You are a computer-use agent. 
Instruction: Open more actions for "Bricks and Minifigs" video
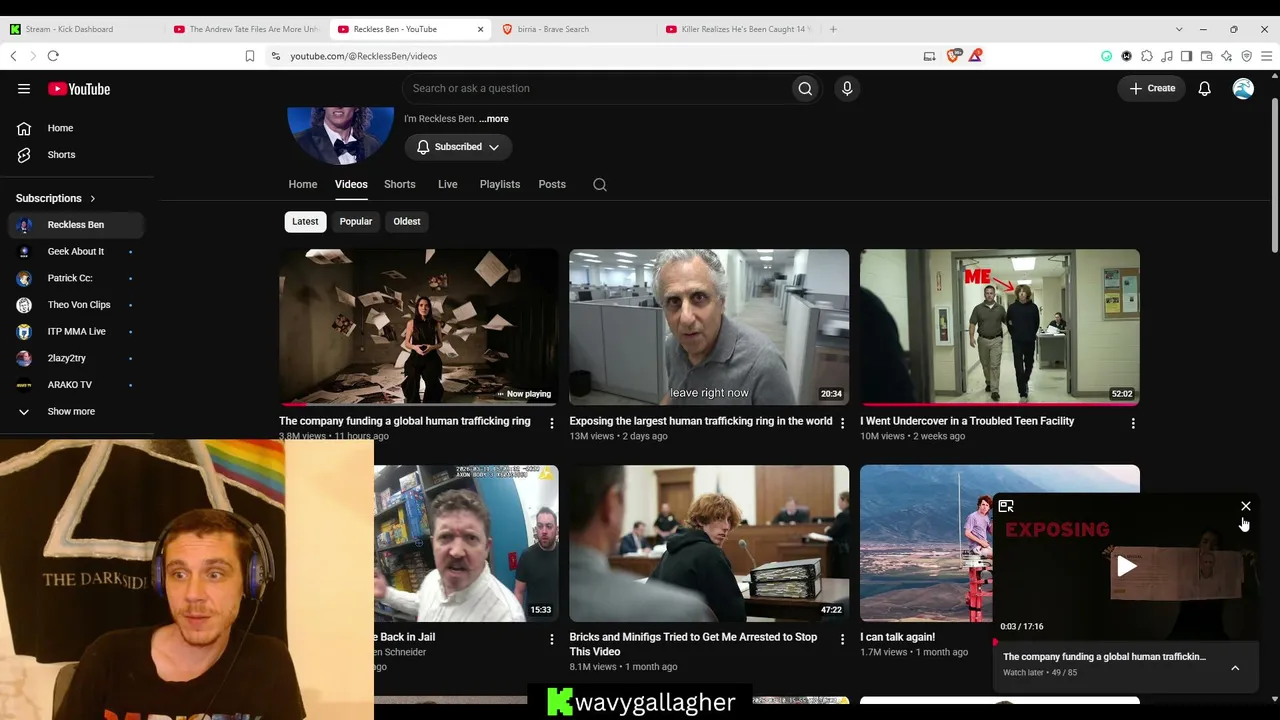click(842, 639)
